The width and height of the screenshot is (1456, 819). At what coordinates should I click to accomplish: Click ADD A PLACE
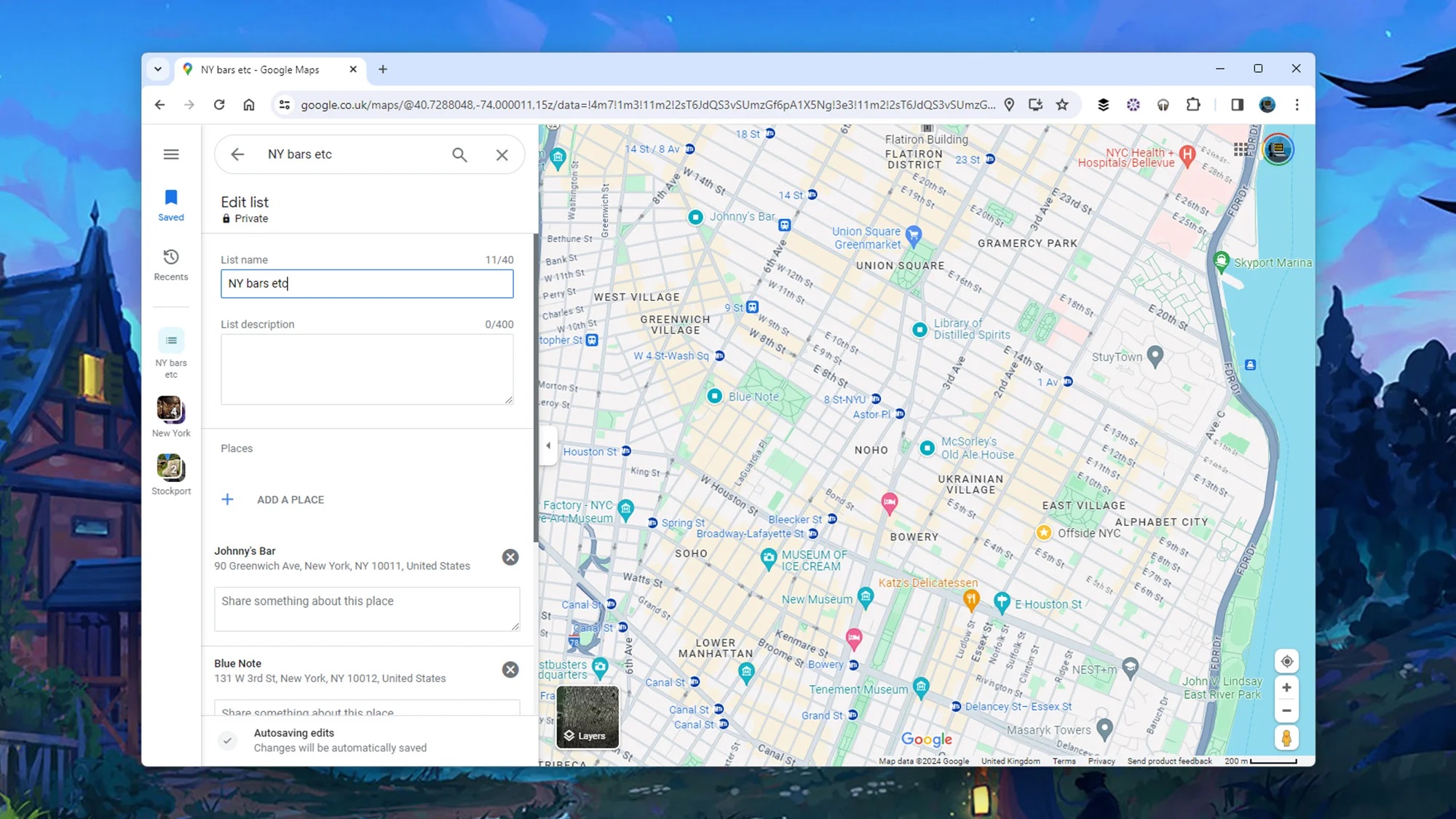pyautogui.click(x=290, y=499)
